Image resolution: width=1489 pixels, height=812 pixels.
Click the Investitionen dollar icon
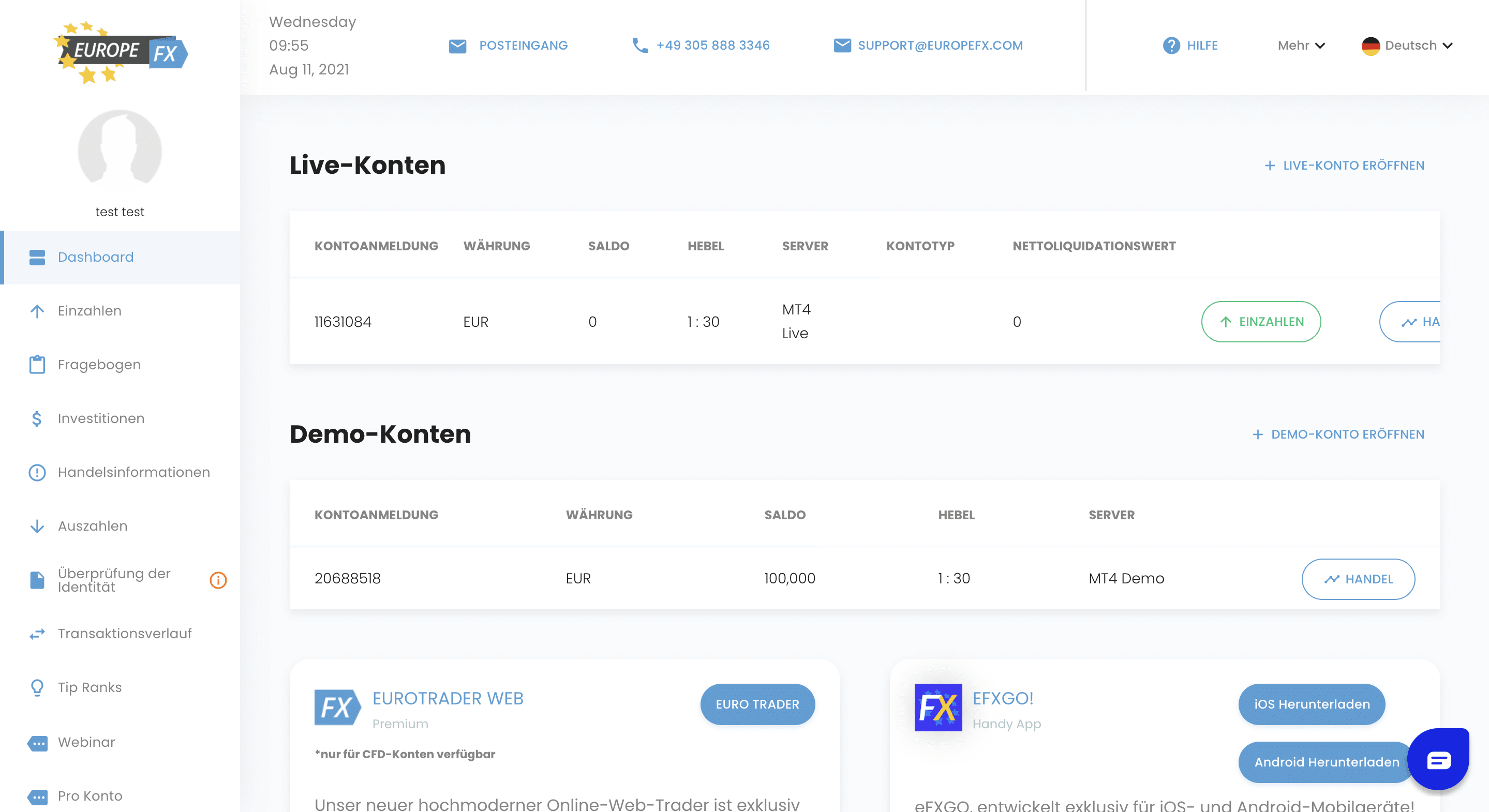pyautogui.click(x=37, y=418)
